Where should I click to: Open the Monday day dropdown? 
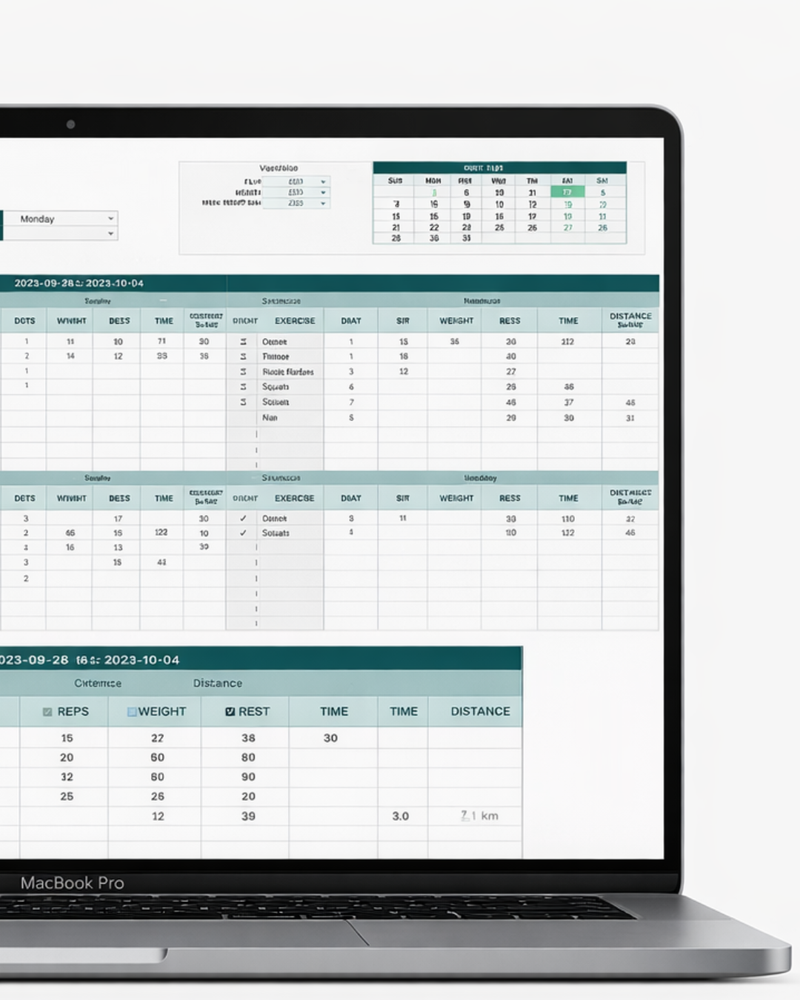[110, 219]
